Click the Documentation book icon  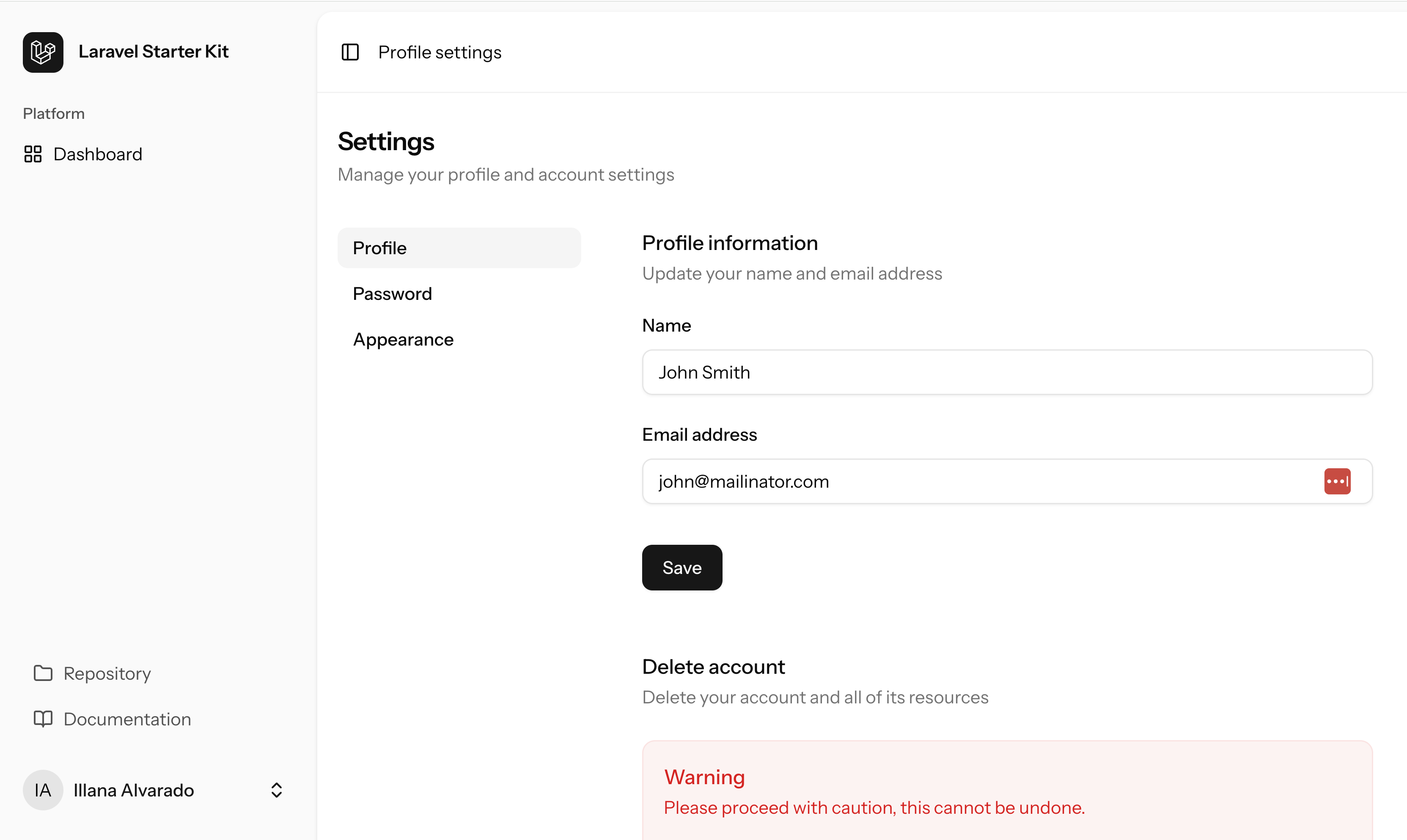pyautogui.click(x=43, y=719)
